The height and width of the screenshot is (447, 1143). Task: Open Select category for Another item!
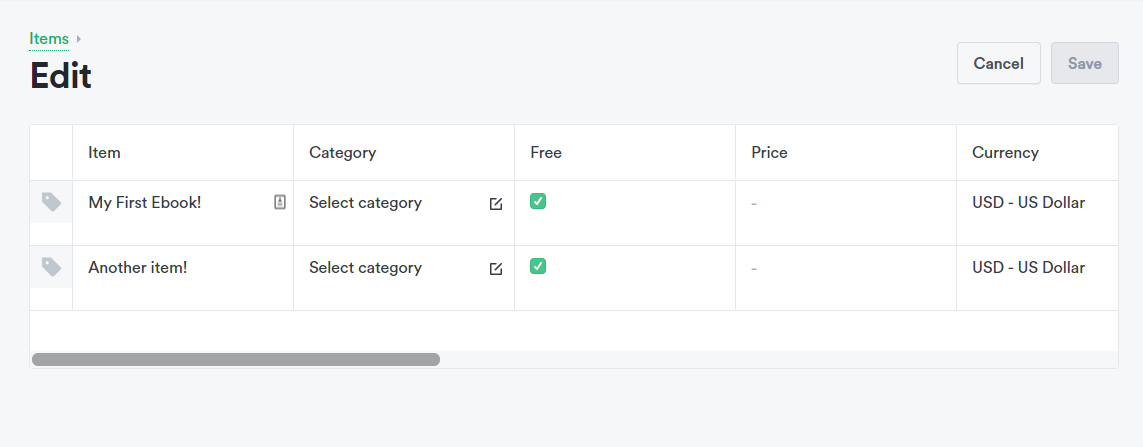click(x=365, y=268)
